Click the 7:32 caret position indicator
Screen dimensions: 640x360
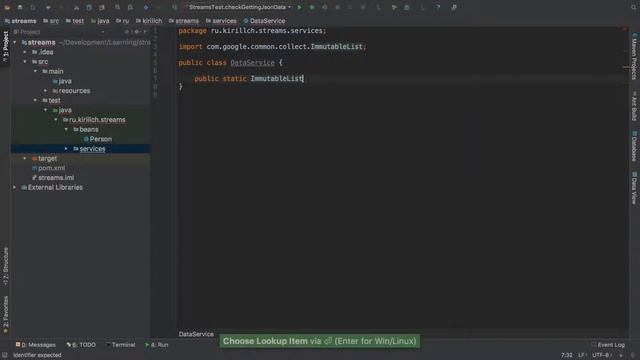click(567, 355)
